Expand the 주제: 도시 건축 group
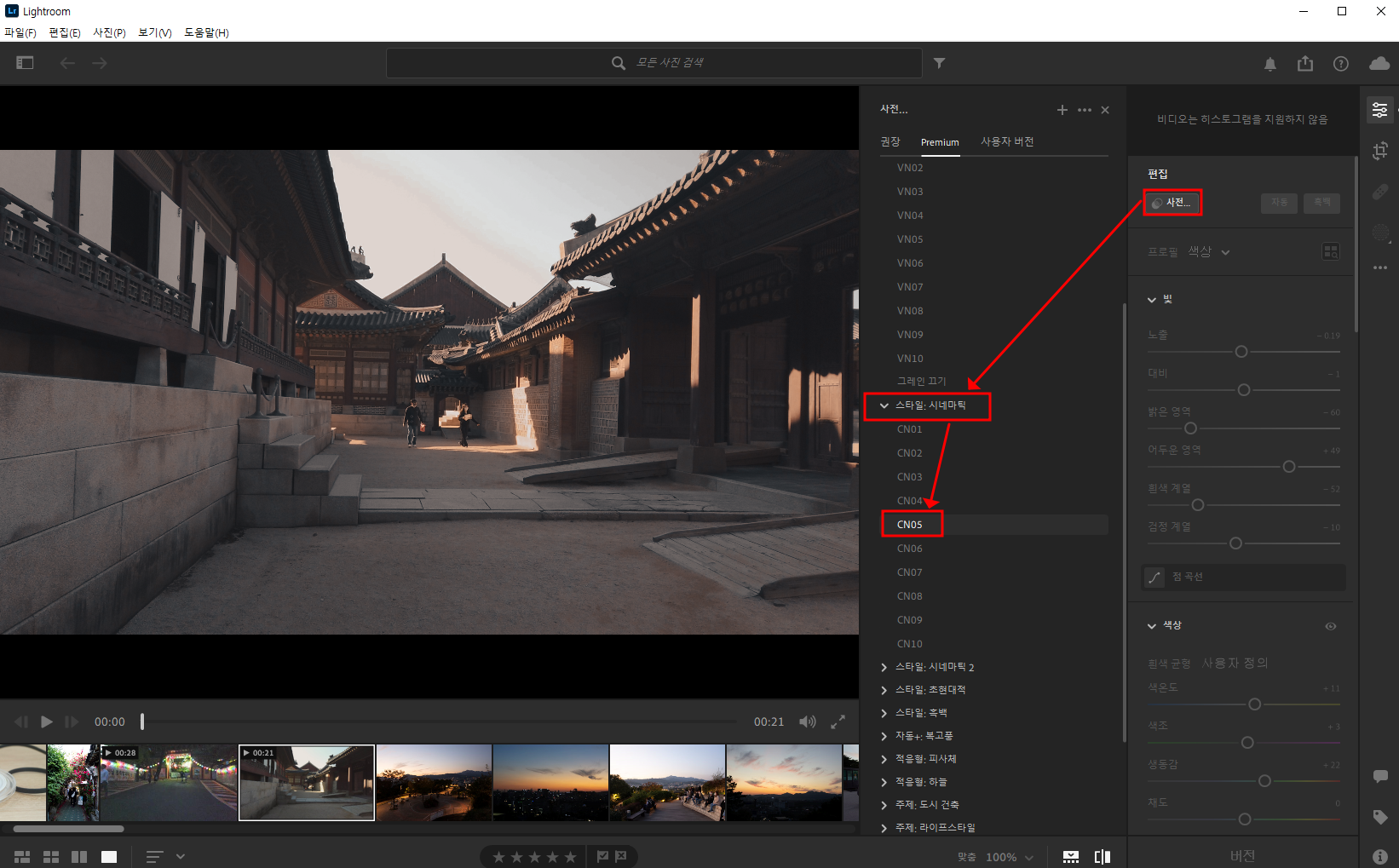This screenshot has width=1399, height=868. [x=884, y=805]
